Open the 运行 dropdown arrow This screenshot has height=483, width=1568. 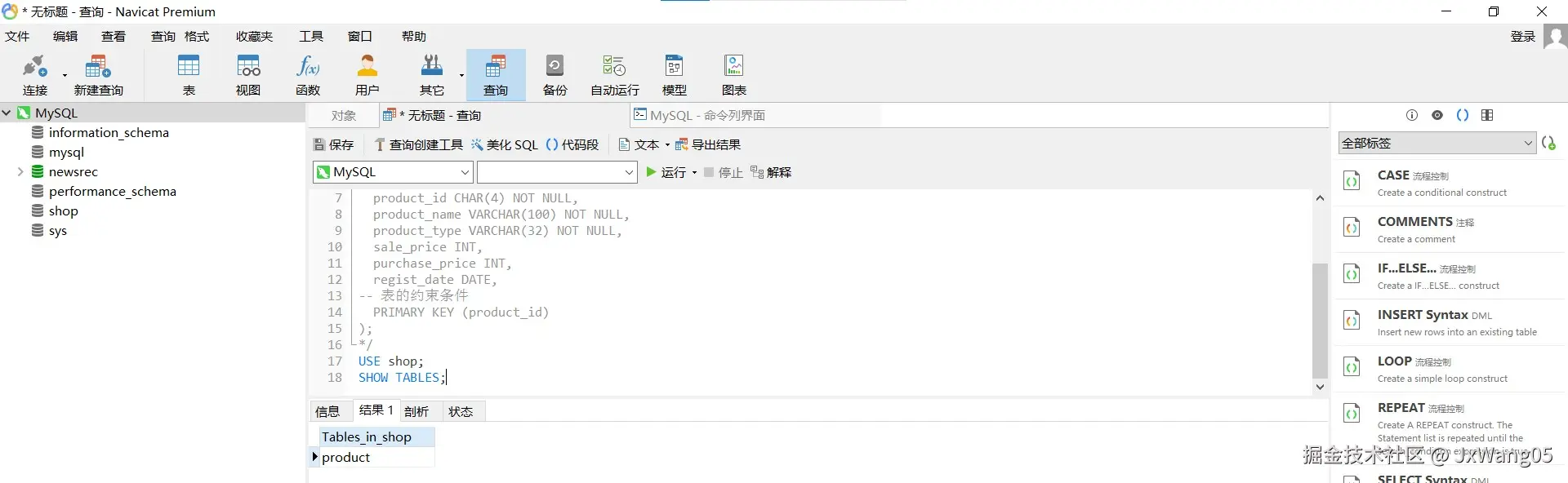[695, 172]
